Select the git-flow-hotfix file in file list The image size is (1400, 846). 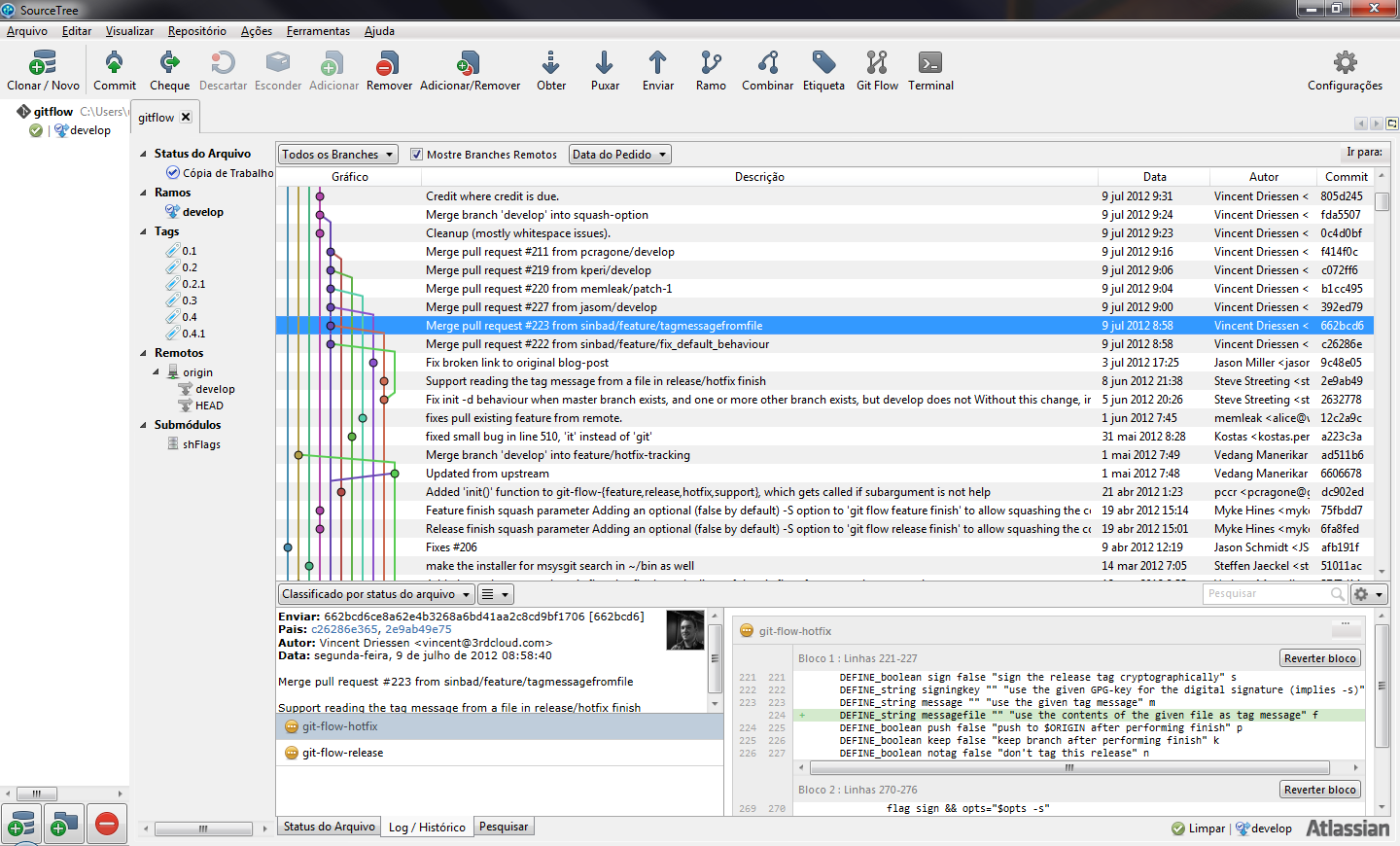click(500, 726)
